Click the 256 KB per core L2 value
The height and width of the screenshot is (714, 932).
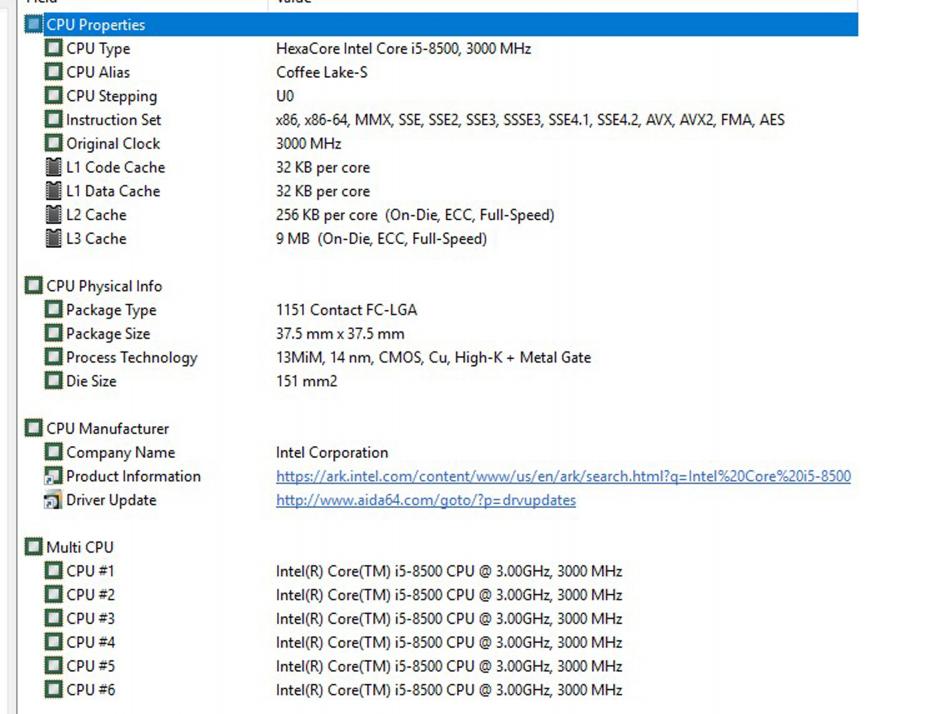click(x=415, y=215)
